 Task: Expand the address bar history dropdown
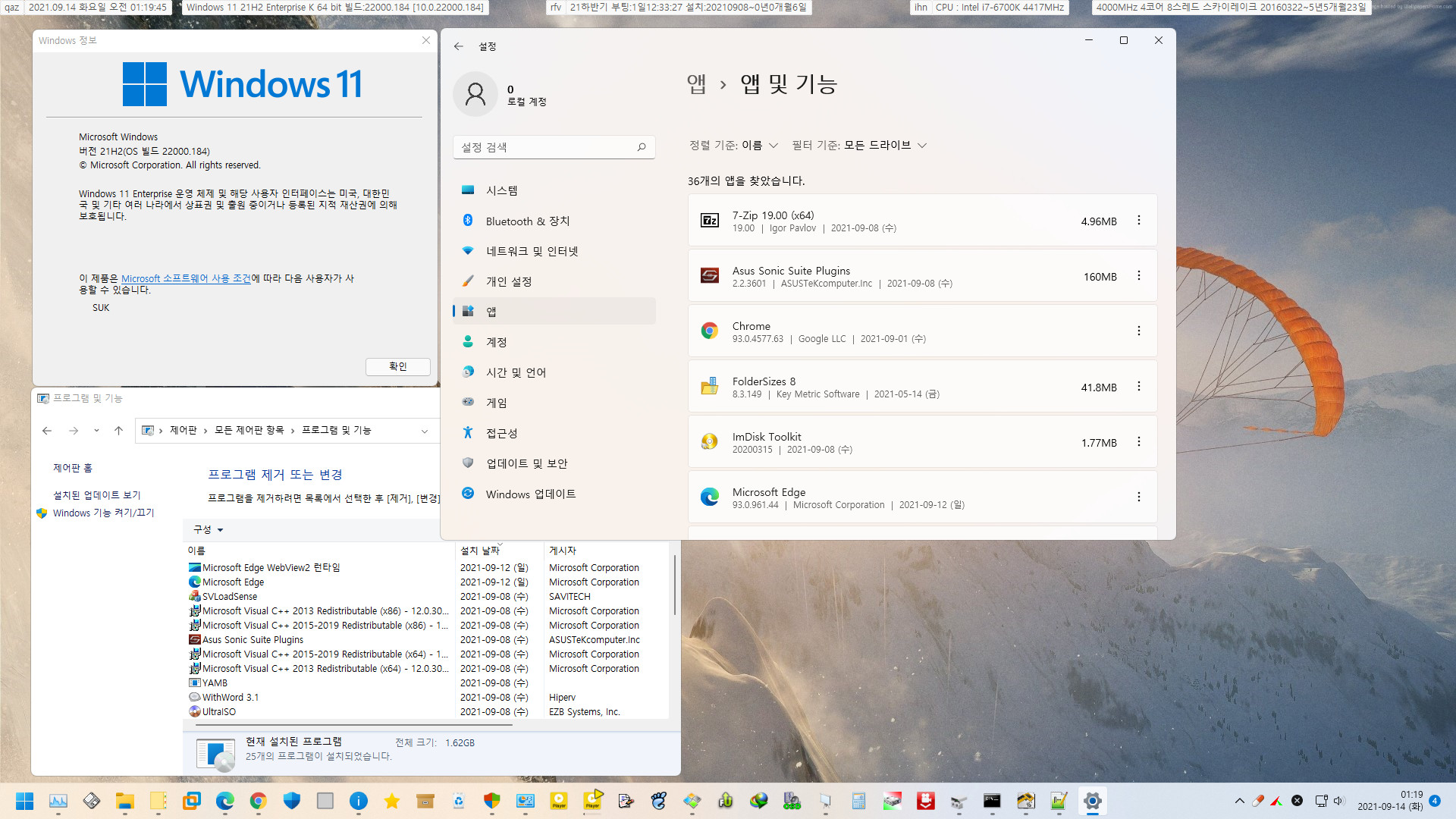click(425, 431)
